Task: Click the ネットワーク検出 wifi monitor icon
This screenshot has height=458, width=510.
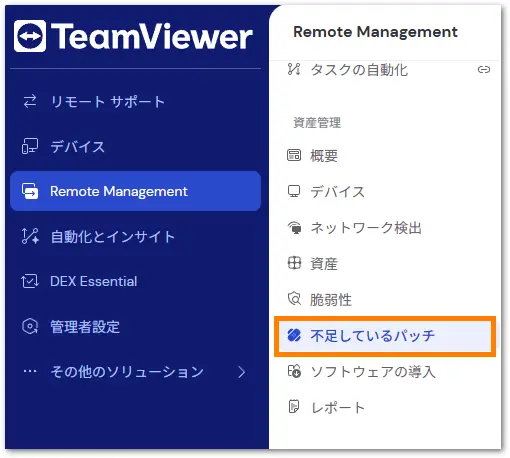Action: [x=294, y=228]
